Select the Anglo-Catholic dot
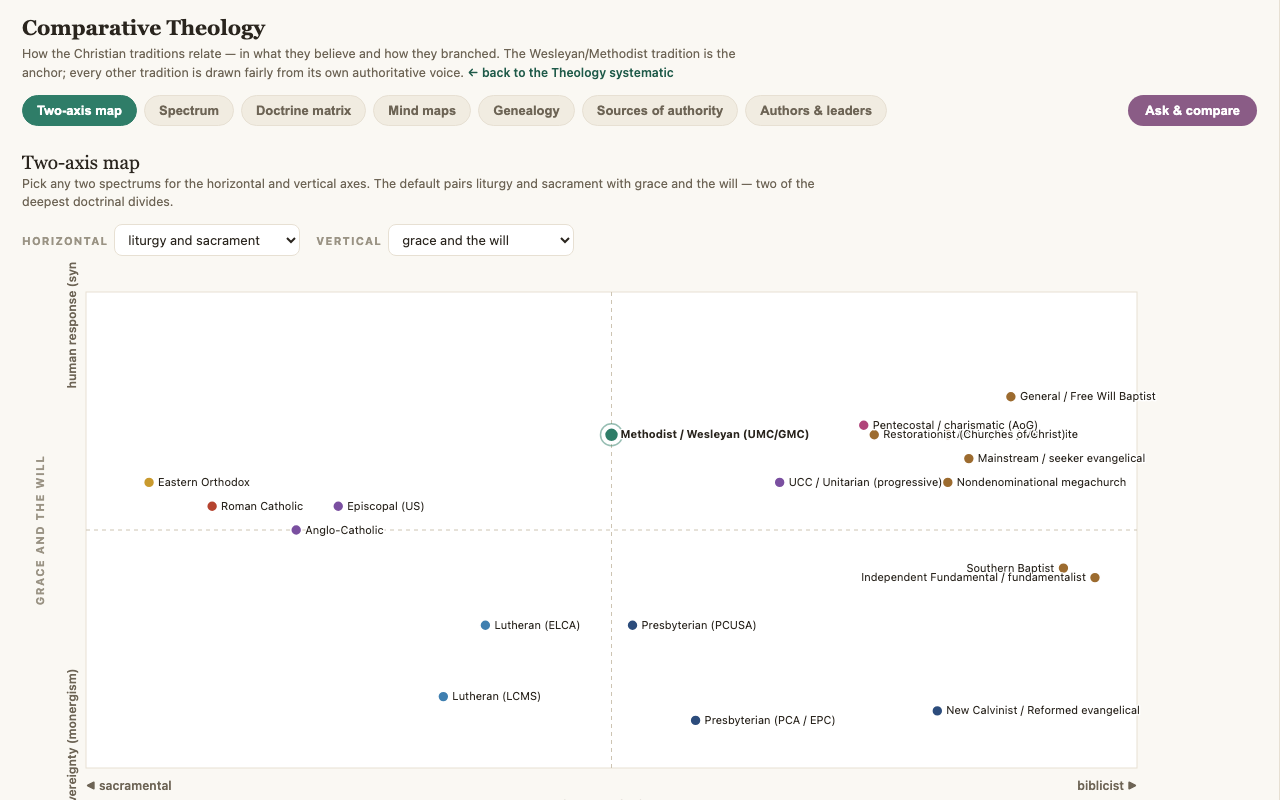This screenshot has width=1280, height=800. (296, 530)
